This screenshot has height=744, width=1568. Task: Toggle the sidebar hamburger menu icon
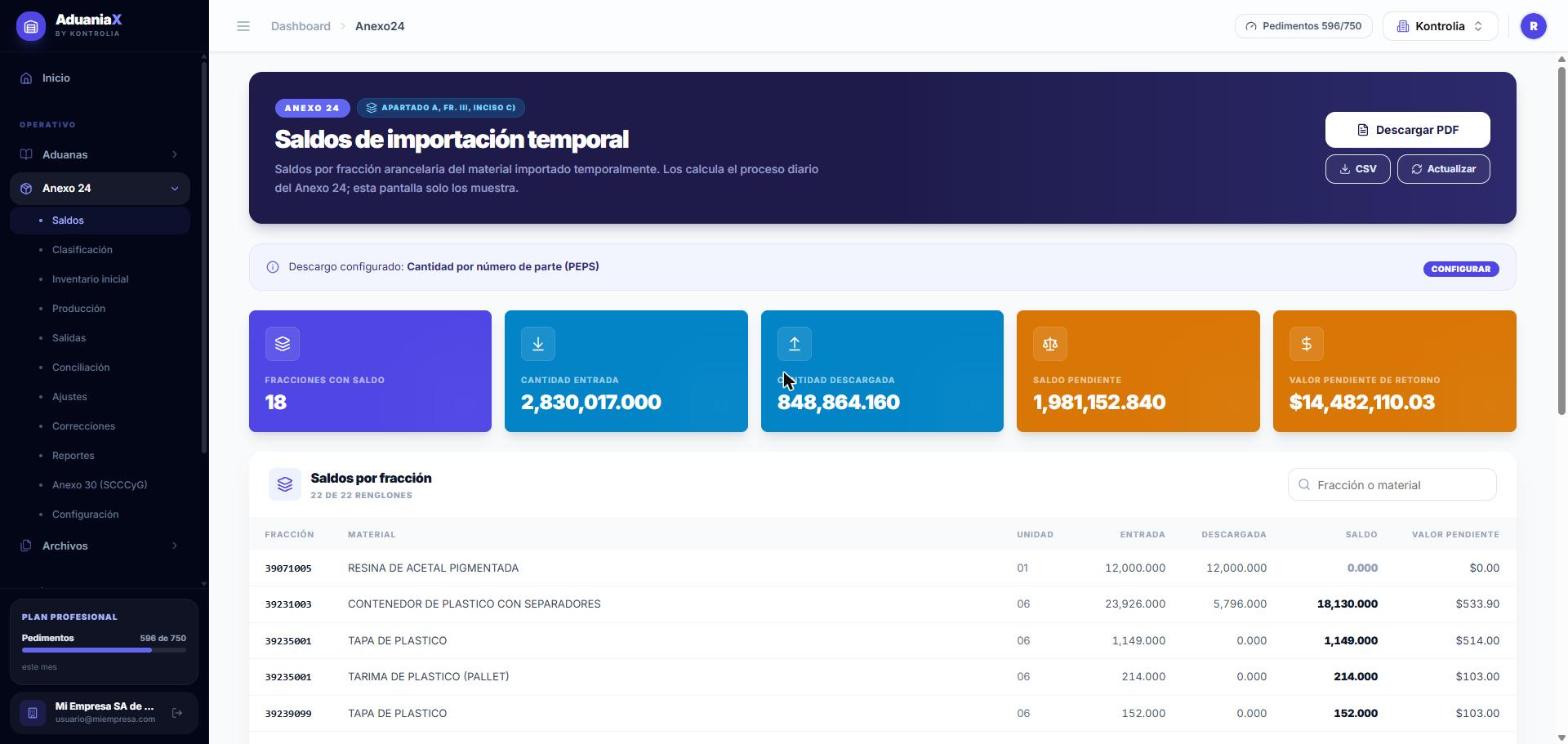coord(243,26)
